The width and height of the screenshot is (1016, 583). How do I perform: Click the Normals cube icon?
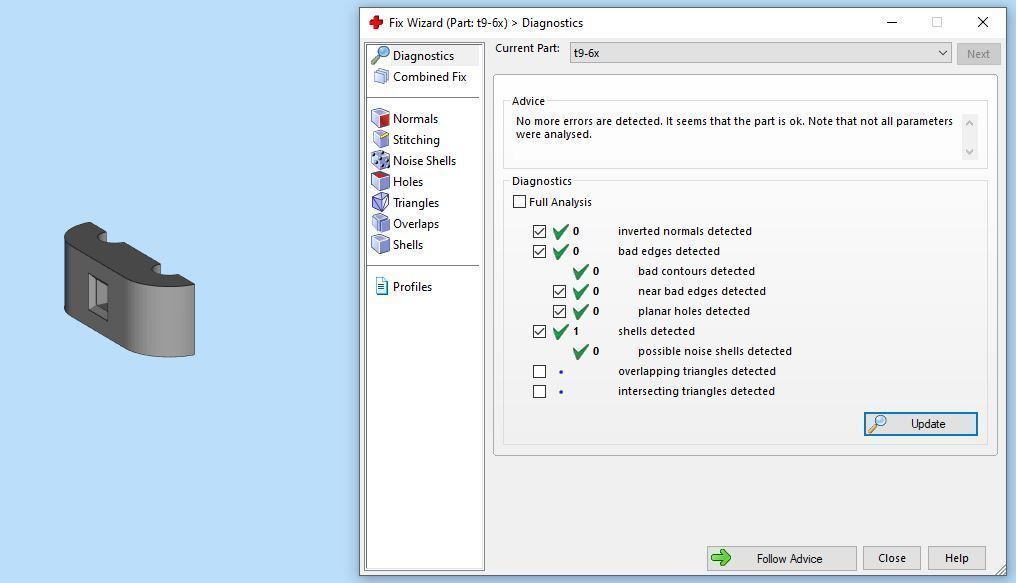tap(380, 118)
